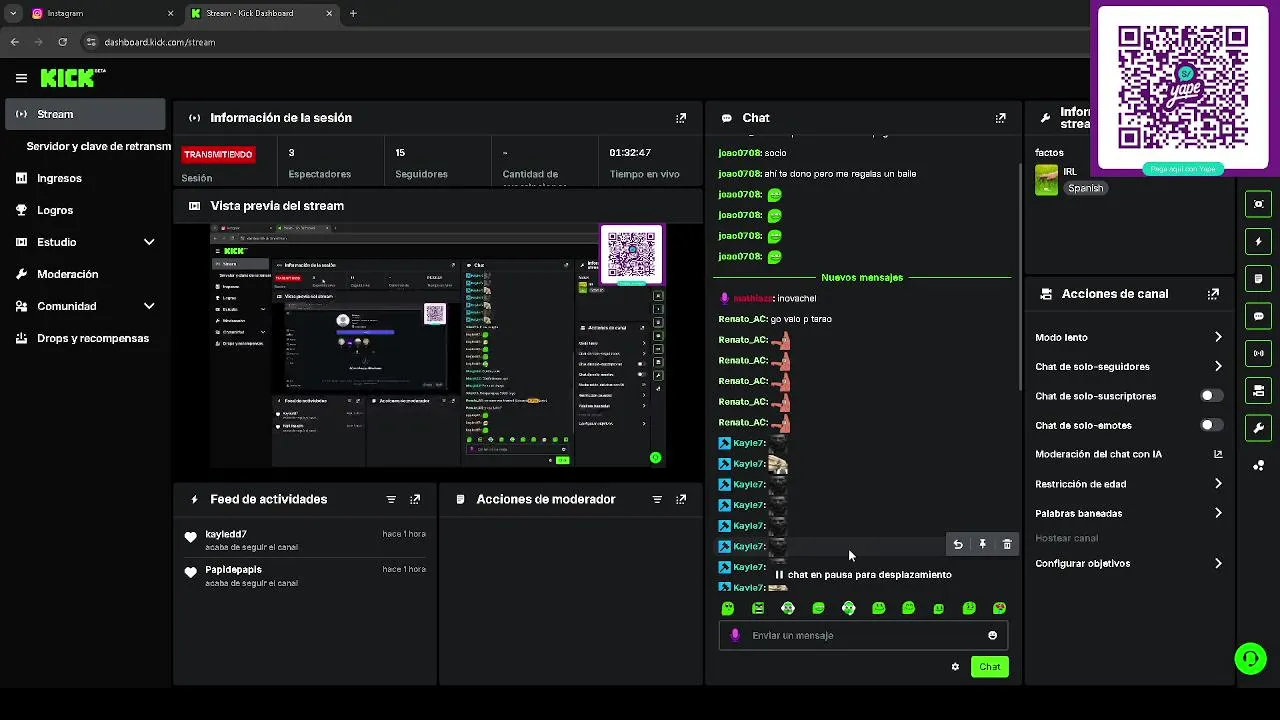The height and width of the screenshot is (720, 1280).
Task: Click the Nuevos mensajes divider label
Action: tap(862, 277)
